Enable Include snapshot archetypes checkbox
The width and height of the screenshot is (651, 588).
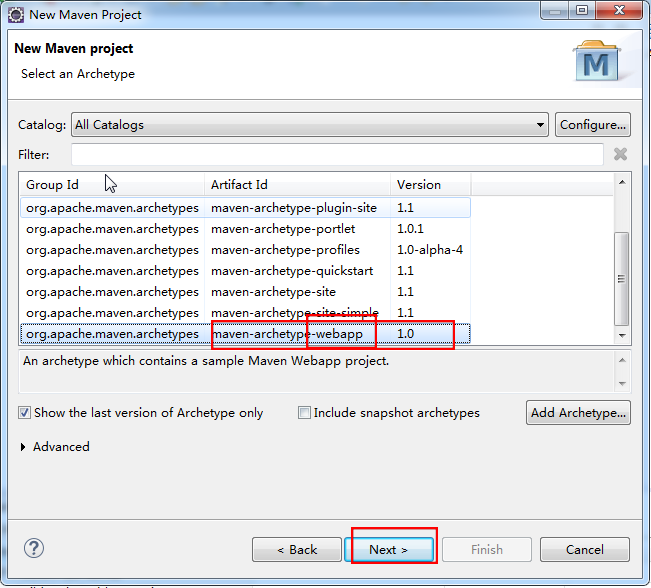[305, 412]
